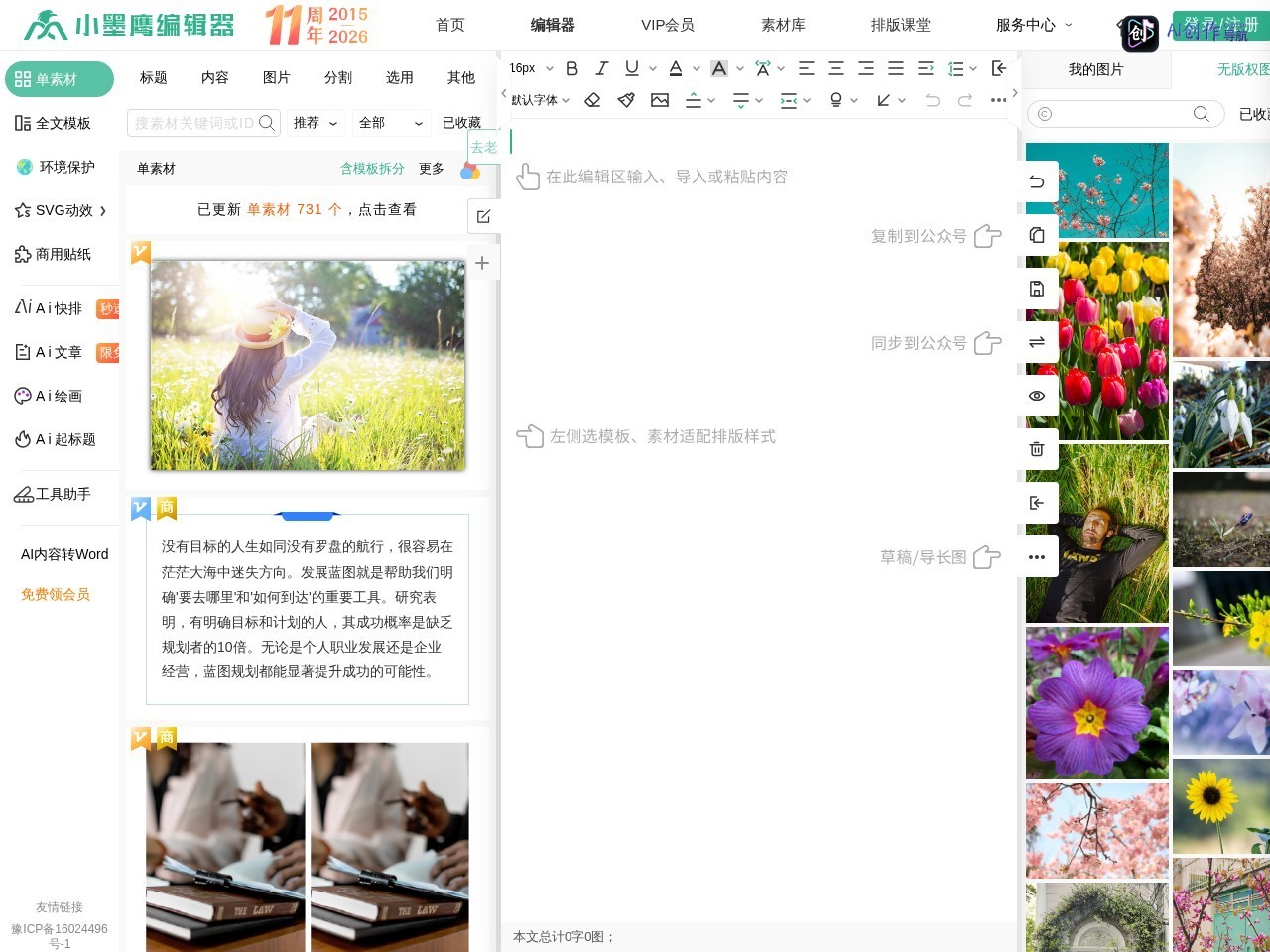
Task: Open 素材库 in the top navigation
Action: point(783,25)
